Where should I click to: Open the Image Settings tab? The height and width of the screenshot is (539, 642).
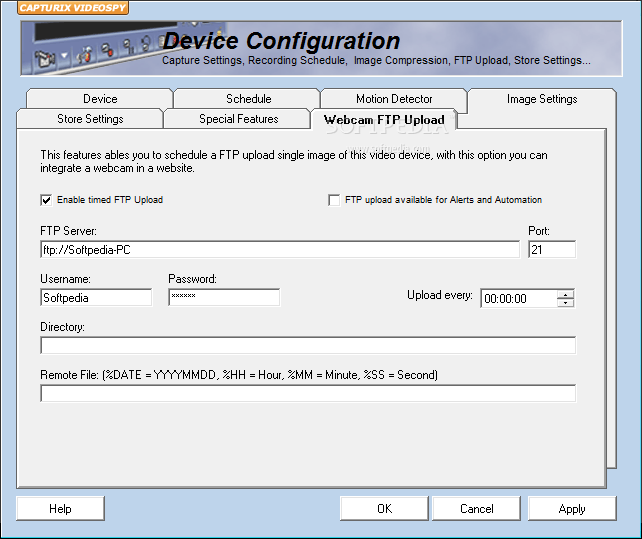tap(542, 99)
